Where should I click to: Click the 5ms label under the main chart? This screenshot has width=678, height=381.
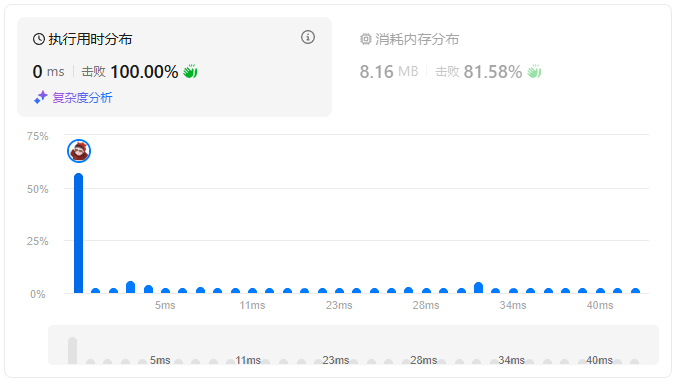pos(165,305)
